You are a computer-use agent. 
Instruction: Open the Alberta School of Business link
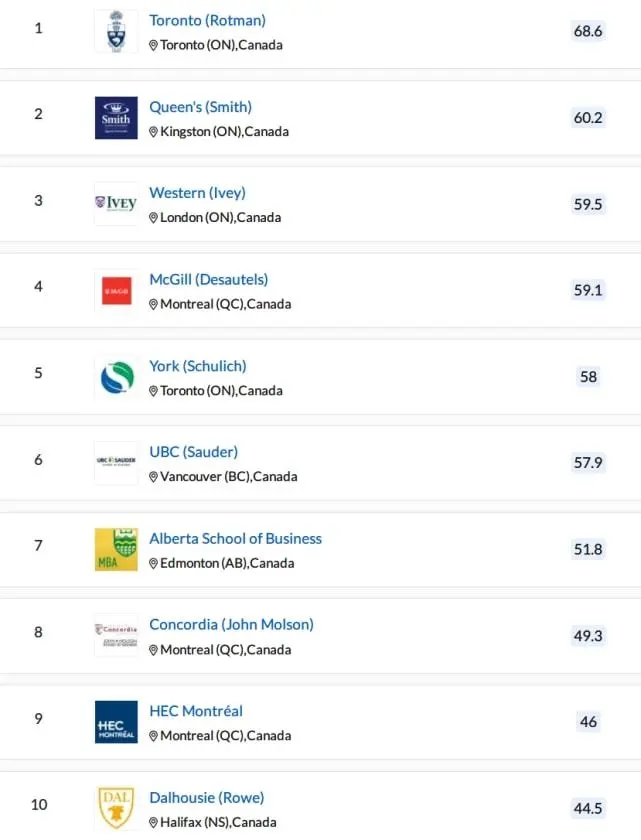coord(235,538)
